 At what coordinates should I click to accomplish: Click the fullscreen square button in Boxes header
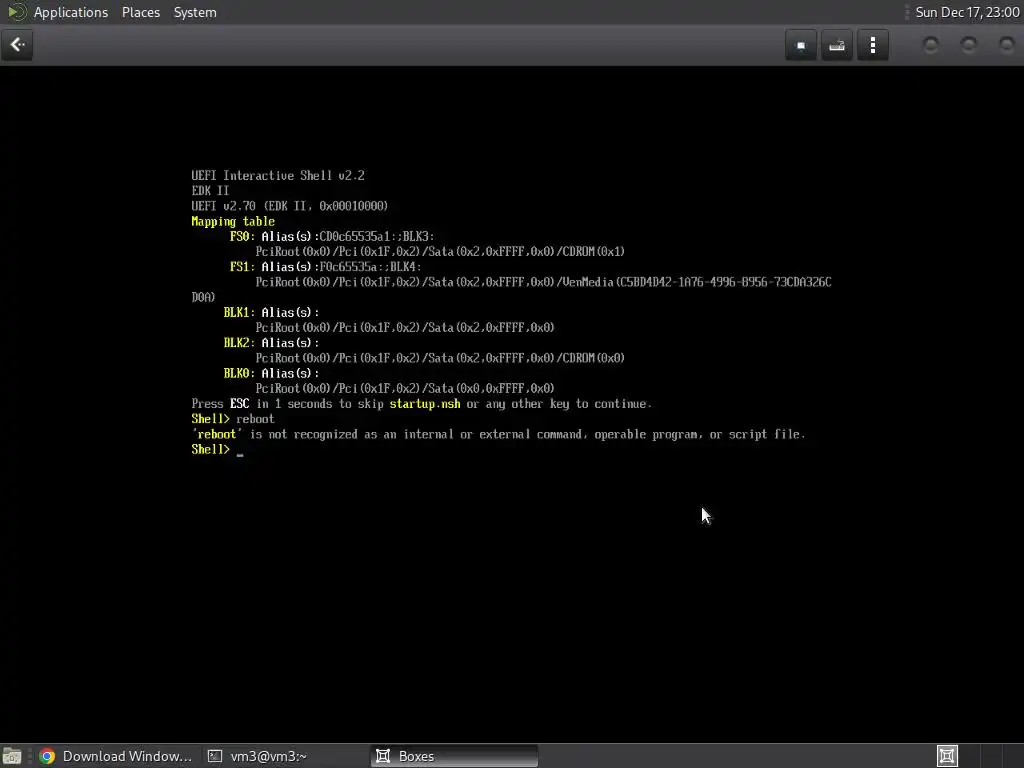click(801, 45)
